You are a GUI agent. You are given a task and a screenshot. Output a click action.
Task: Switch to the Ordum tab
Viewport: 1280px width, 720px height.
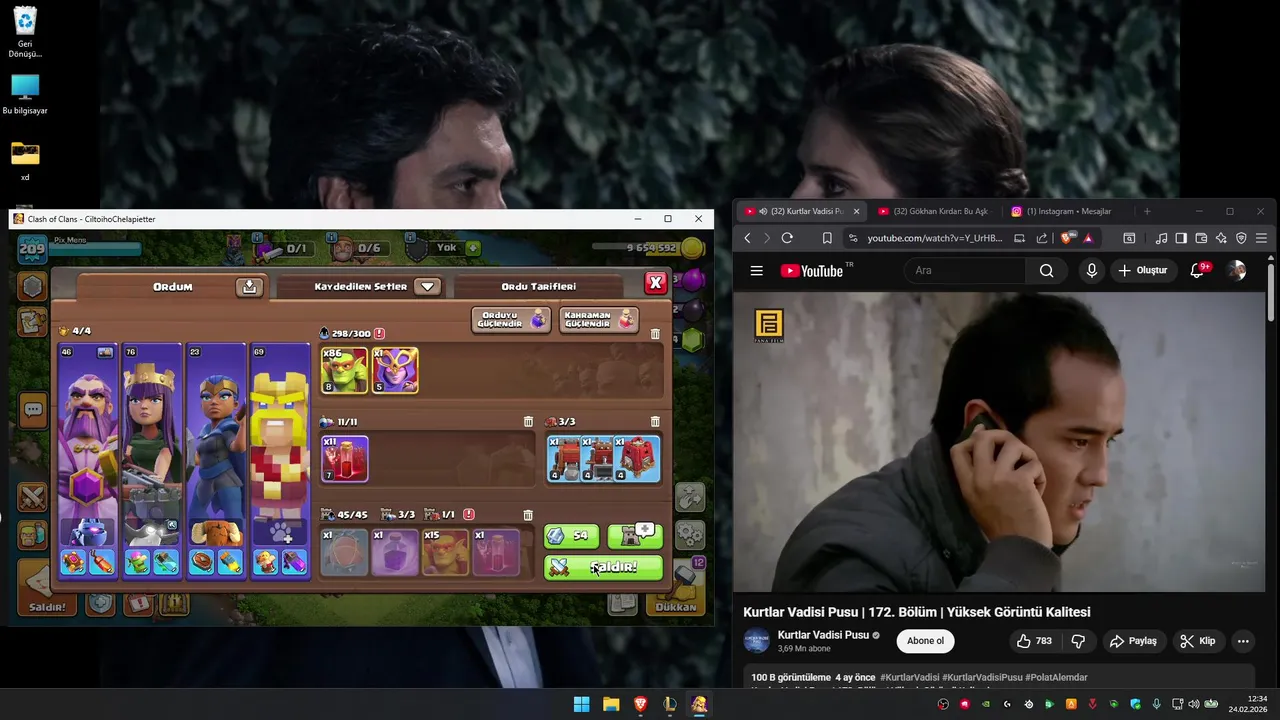coord(172,287)
